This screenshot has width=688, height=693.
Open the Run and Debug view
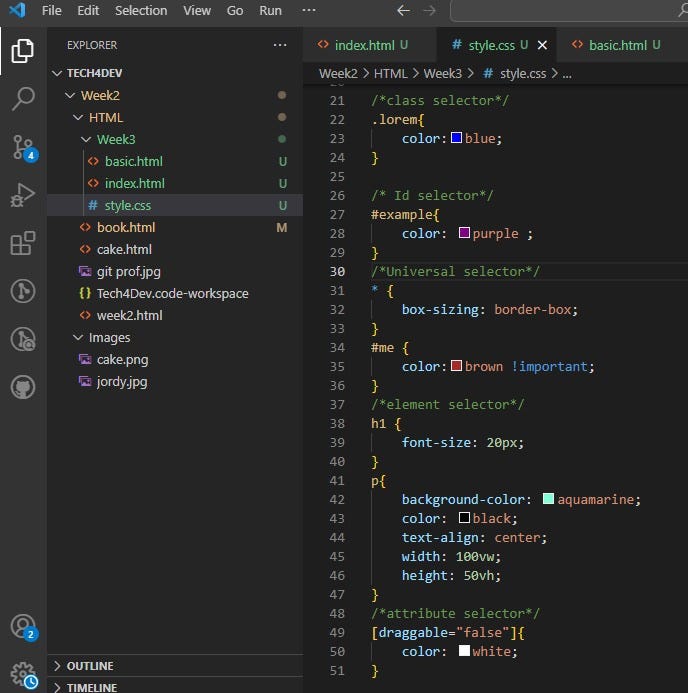click(x=23, y=195)
